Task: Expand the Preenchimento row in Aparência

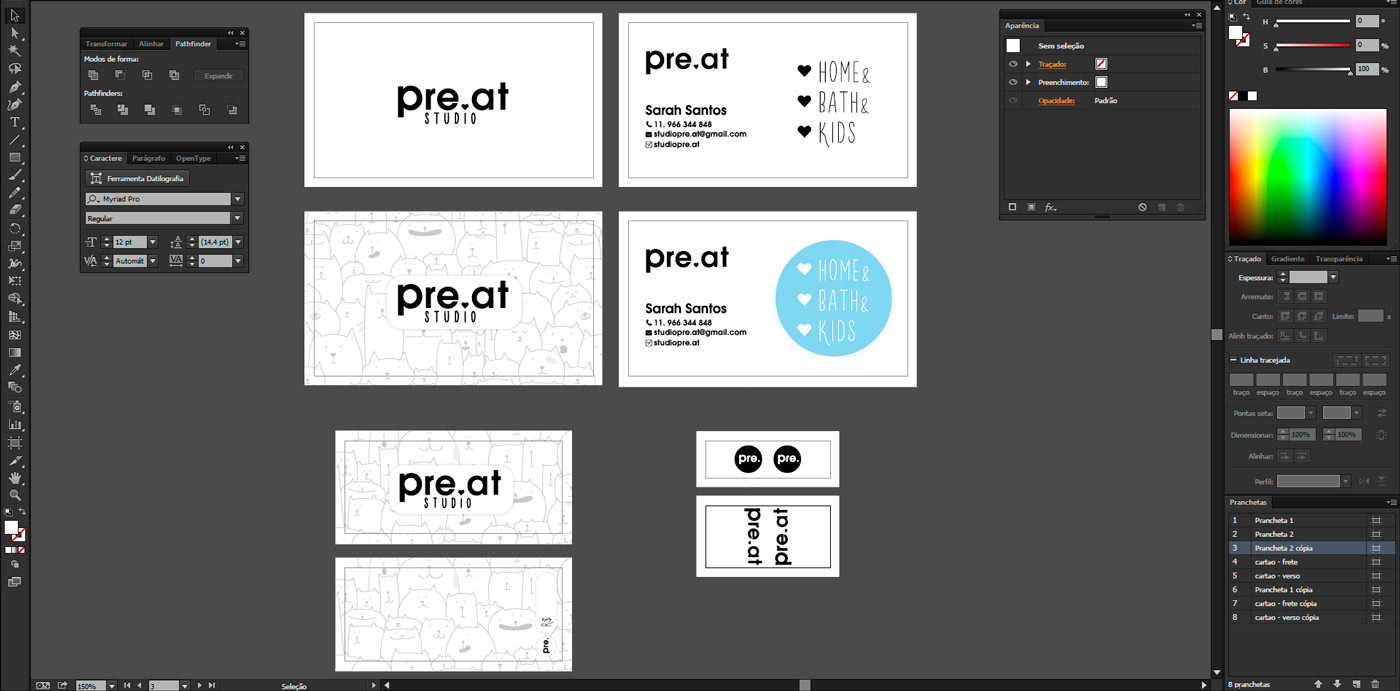Action: [1028, 82]
